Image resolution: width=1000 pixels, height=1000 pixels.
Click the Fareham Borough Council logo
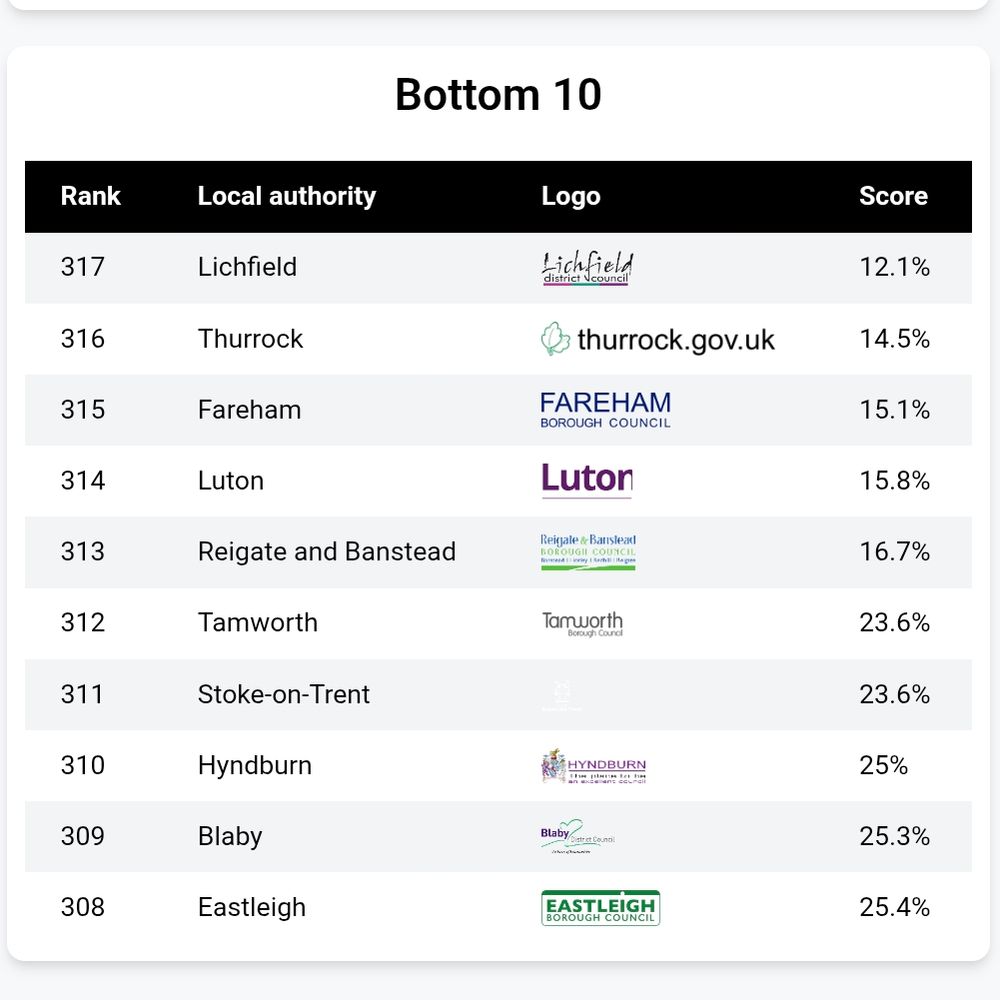(x=605, y=410)
